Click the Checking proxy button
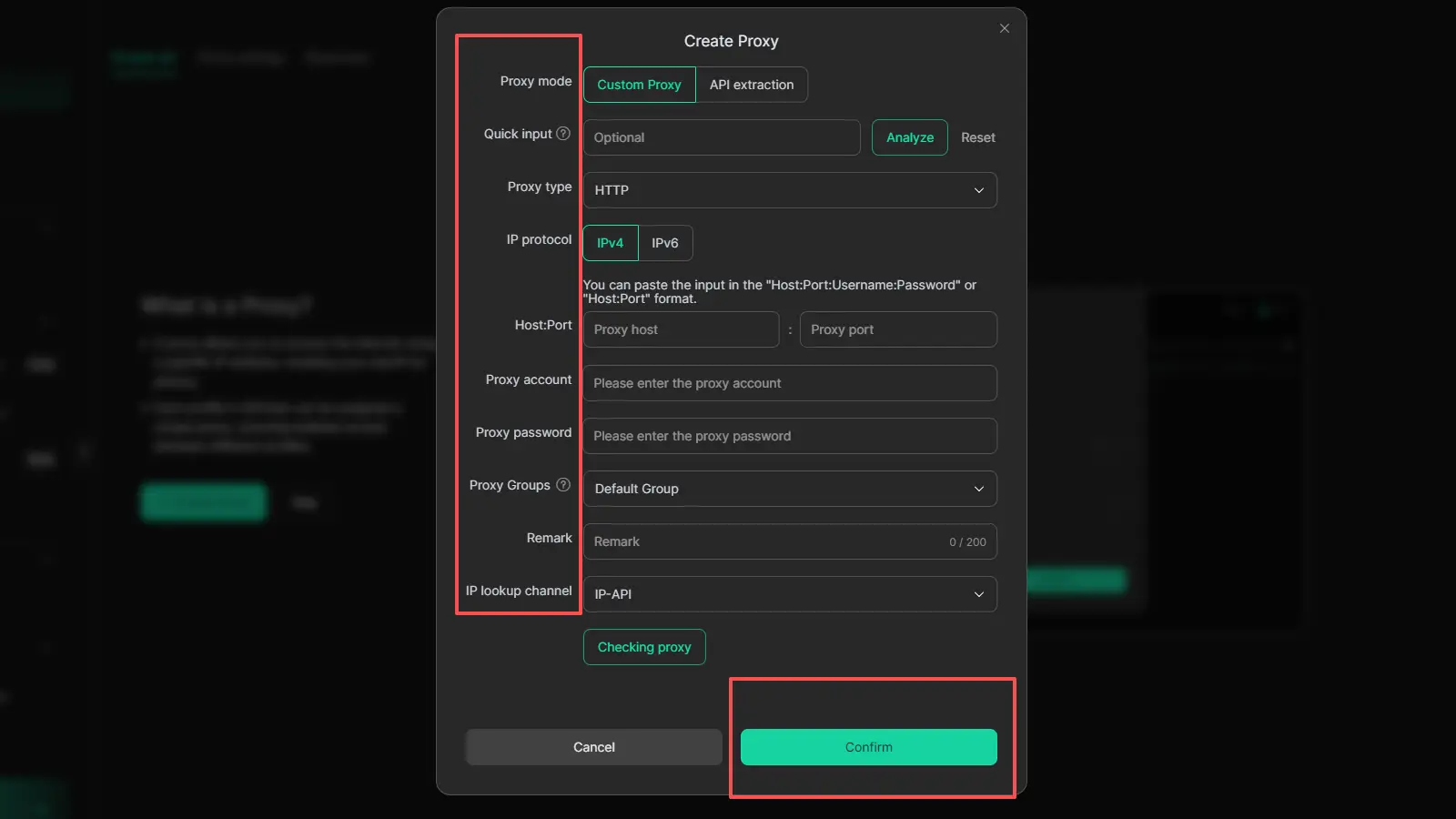The width and height of the screenshot is (1456, 819). (644, 647)
